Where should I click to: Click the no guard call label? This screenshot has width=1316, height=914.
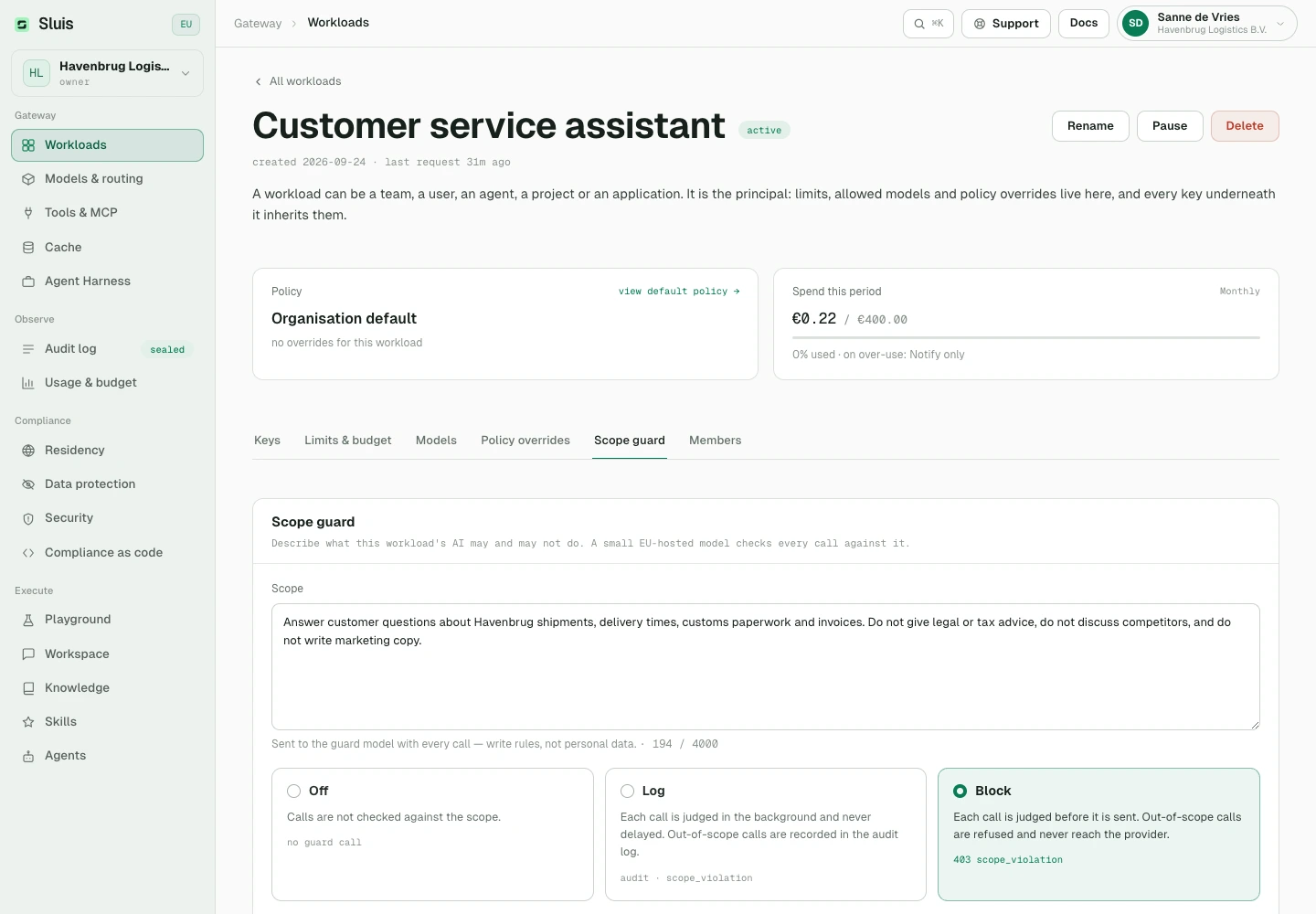pyautogui.click(x=324, y=843)
